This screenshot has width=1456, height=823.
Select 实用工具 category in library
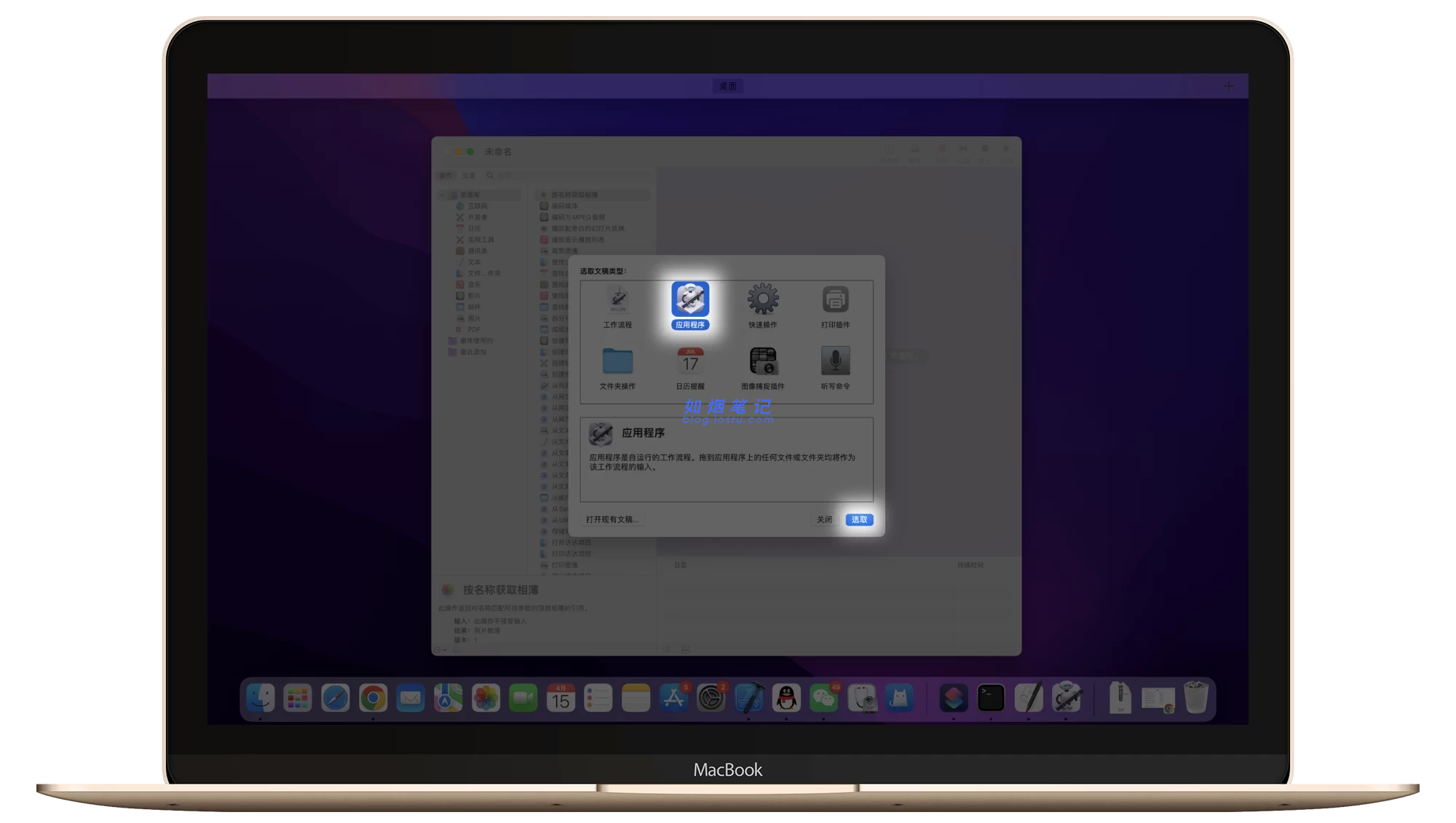pyautogui.click(x=475, y=240)
